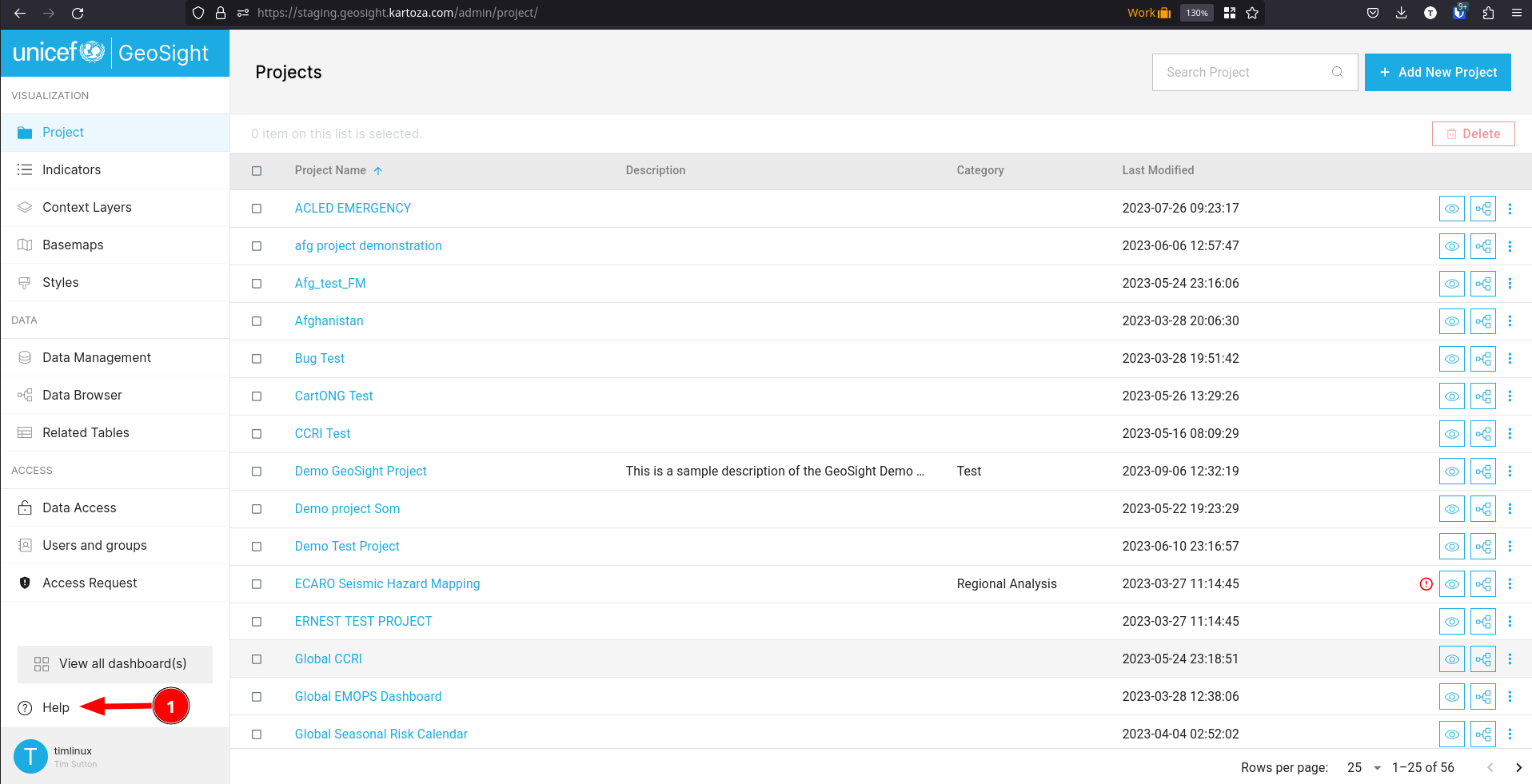Open eye preview icon for ACLED EMERGENCY
Screen dimensions: 1532x784
coord(1451,209)
